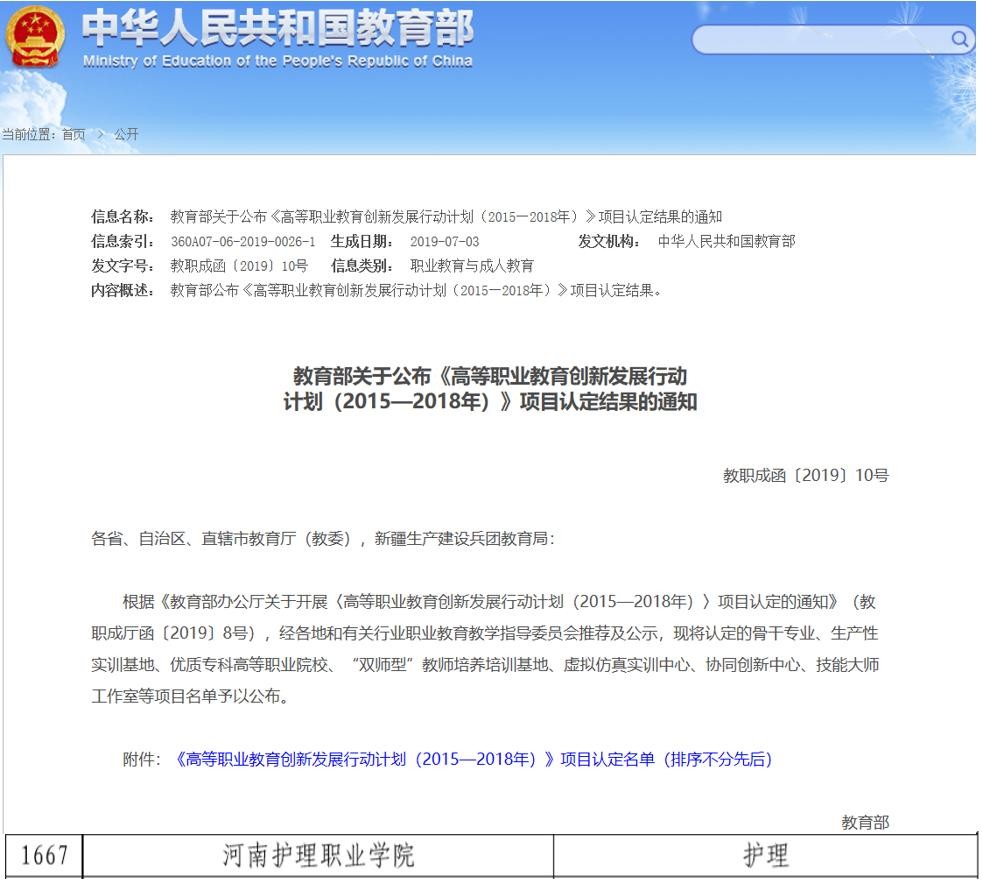Go to 首页 in the breadcrumb
This screenshot has height=882, width=982.
73,135
